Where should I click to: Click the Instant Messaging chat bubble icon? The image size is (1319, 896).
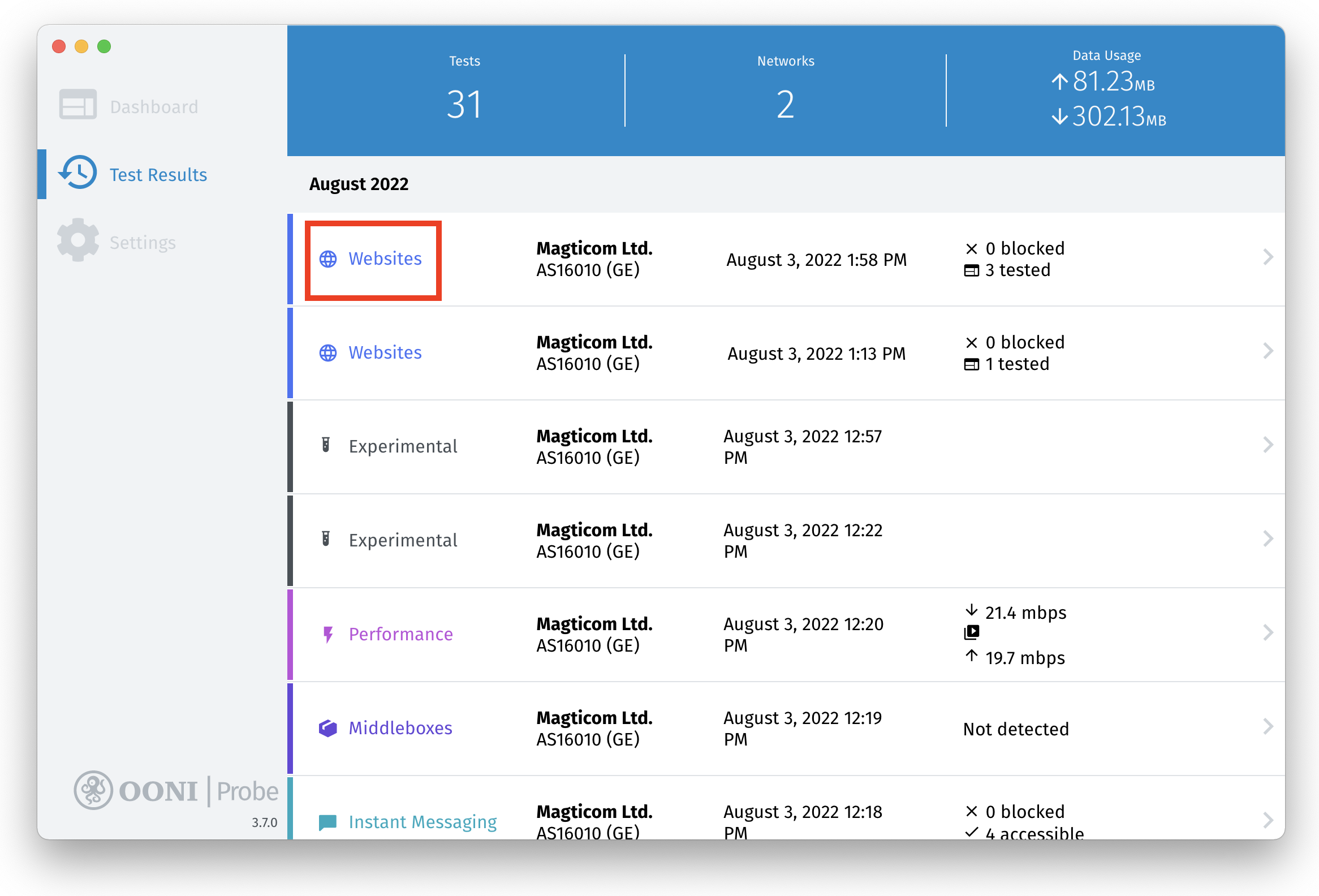tap(327, 822)
